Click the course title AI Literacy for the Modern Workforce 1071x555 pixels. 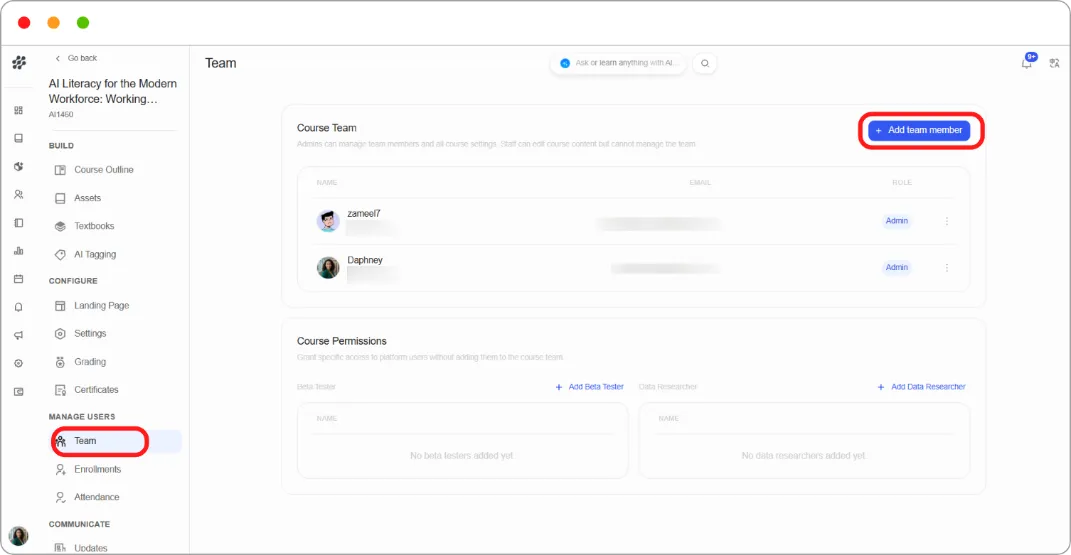pyautogui.click(x=112, y=91)
